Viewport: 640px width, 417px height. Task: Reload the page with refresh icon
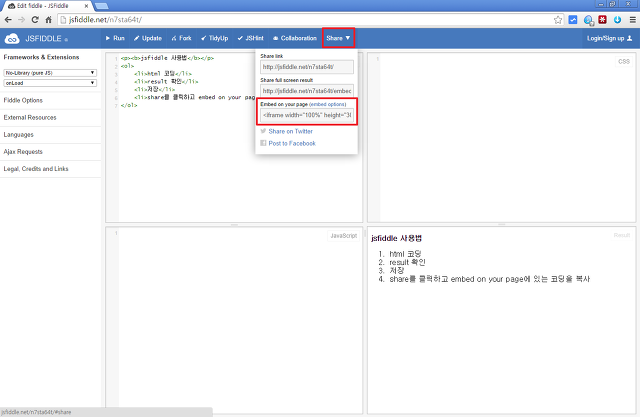coord(35,20)
